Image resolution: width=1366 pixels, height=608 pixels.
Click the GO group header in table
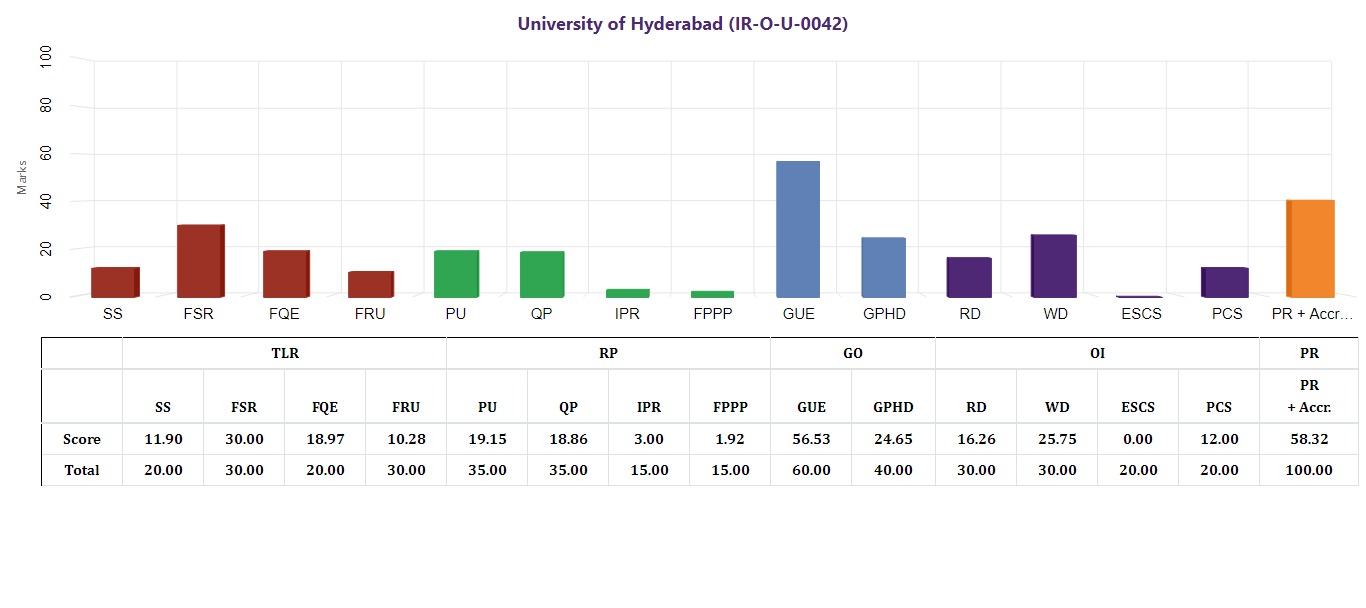[852, 353]
